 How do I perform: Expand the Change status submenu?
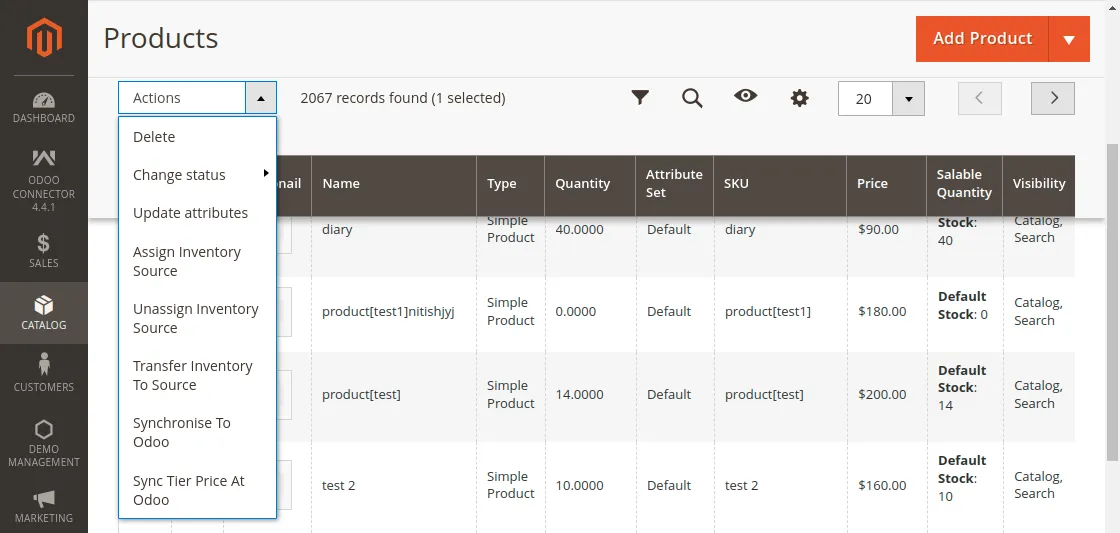[197, 175]
